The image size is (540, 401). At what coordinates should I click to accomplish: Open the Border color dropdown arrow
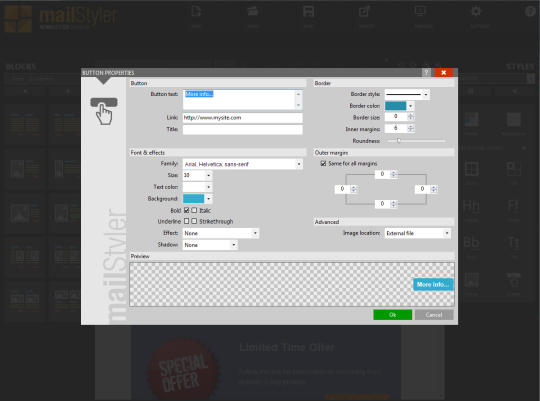[x=411, y=106]
